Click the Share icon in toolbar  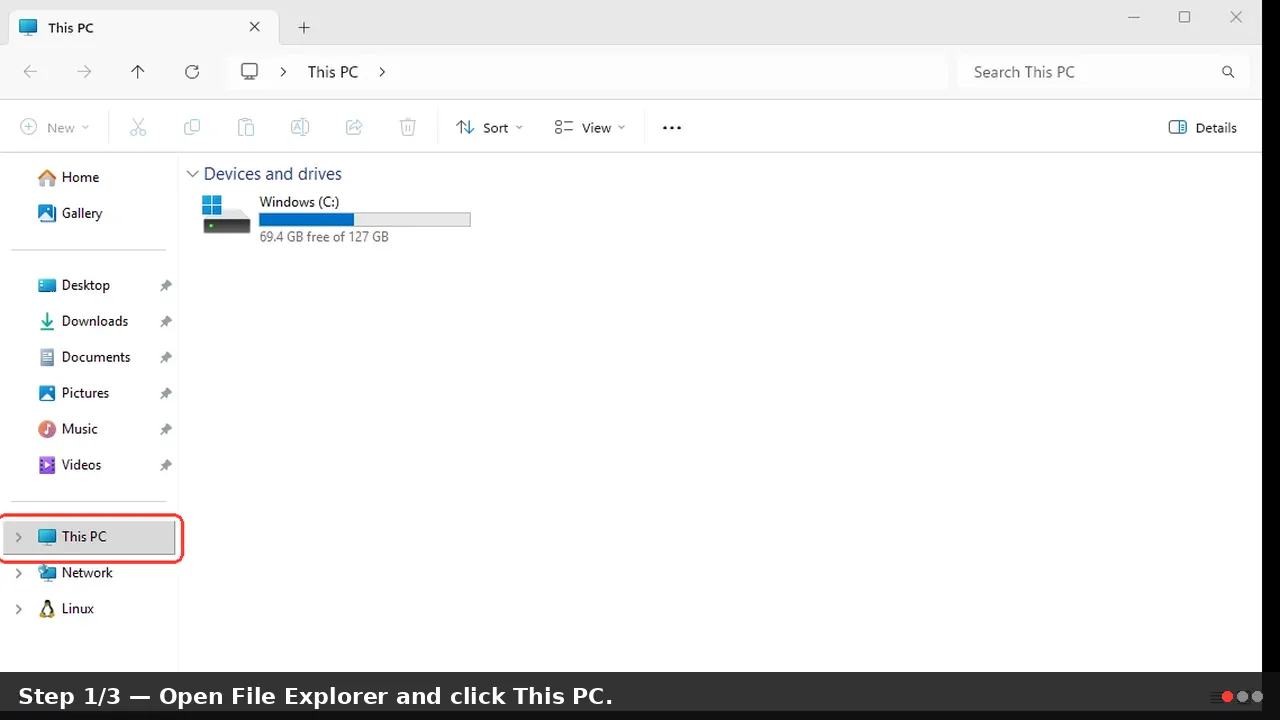tap(353, 127)
